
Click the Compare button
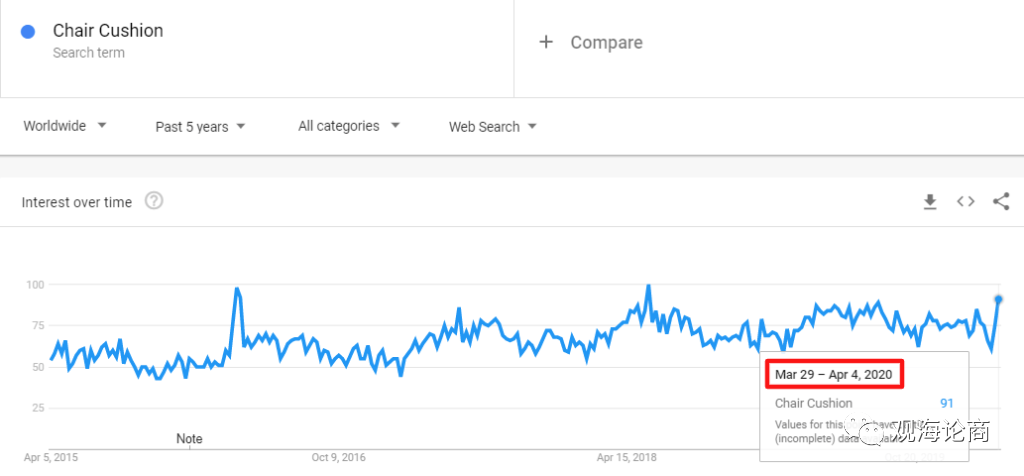[x=606, y=42]
